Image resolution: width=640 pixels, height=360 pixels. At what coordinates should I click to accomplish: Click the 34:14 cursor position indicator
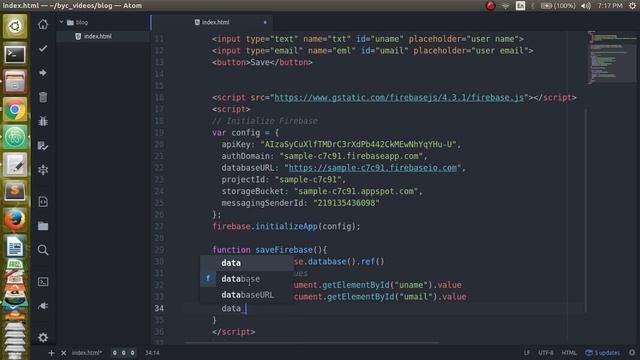tap(152, 353)
